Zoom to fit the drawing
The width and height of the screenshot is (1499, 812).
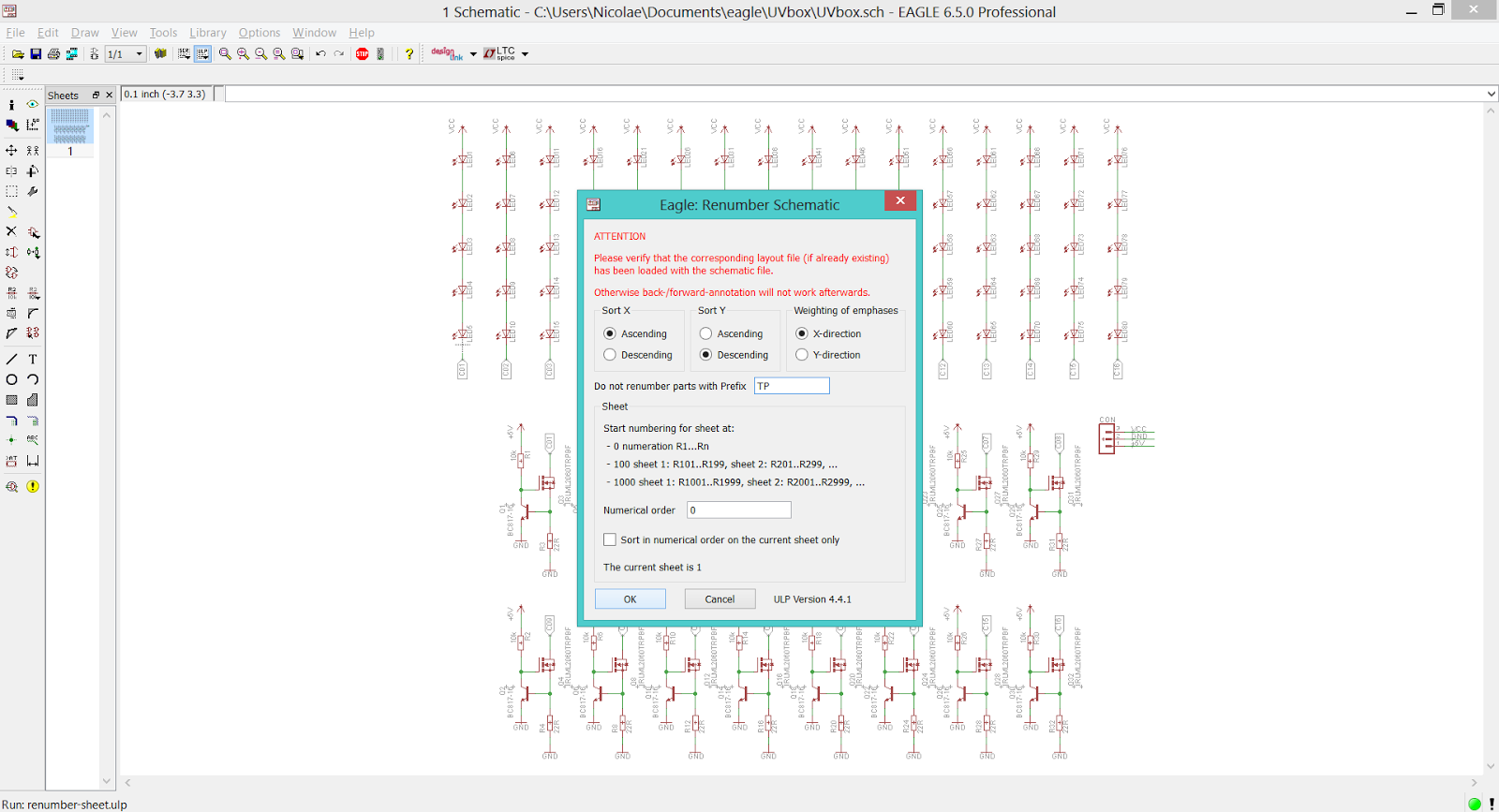pos(225,54)
